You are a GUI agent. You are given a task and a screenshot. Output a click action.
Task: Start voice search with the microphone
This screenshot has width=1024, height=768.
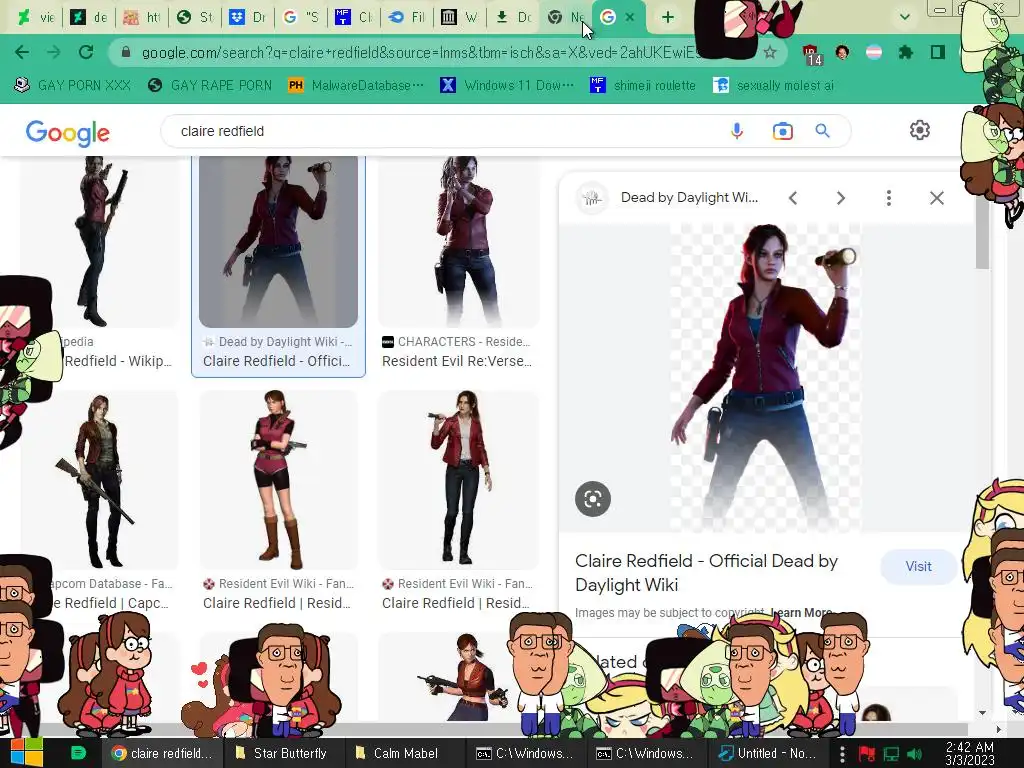click(737, 131)
